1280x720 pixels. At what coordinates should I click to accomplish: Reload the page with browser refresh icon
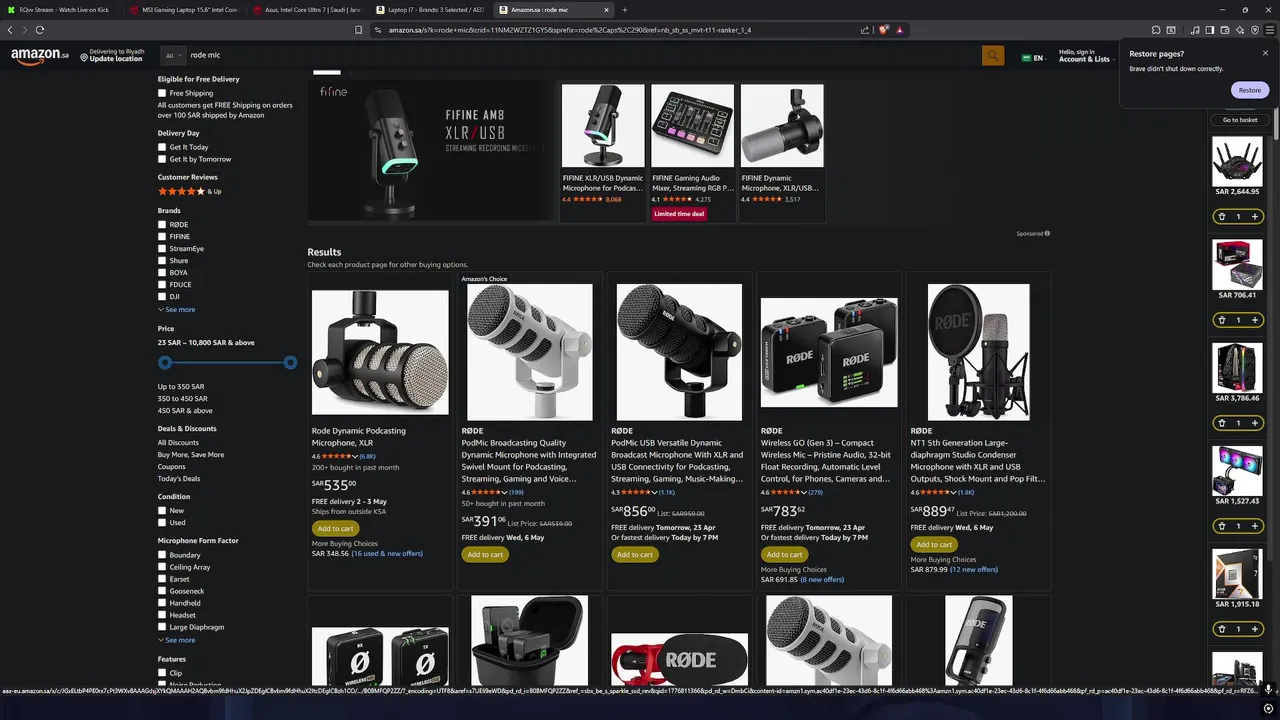40,30
